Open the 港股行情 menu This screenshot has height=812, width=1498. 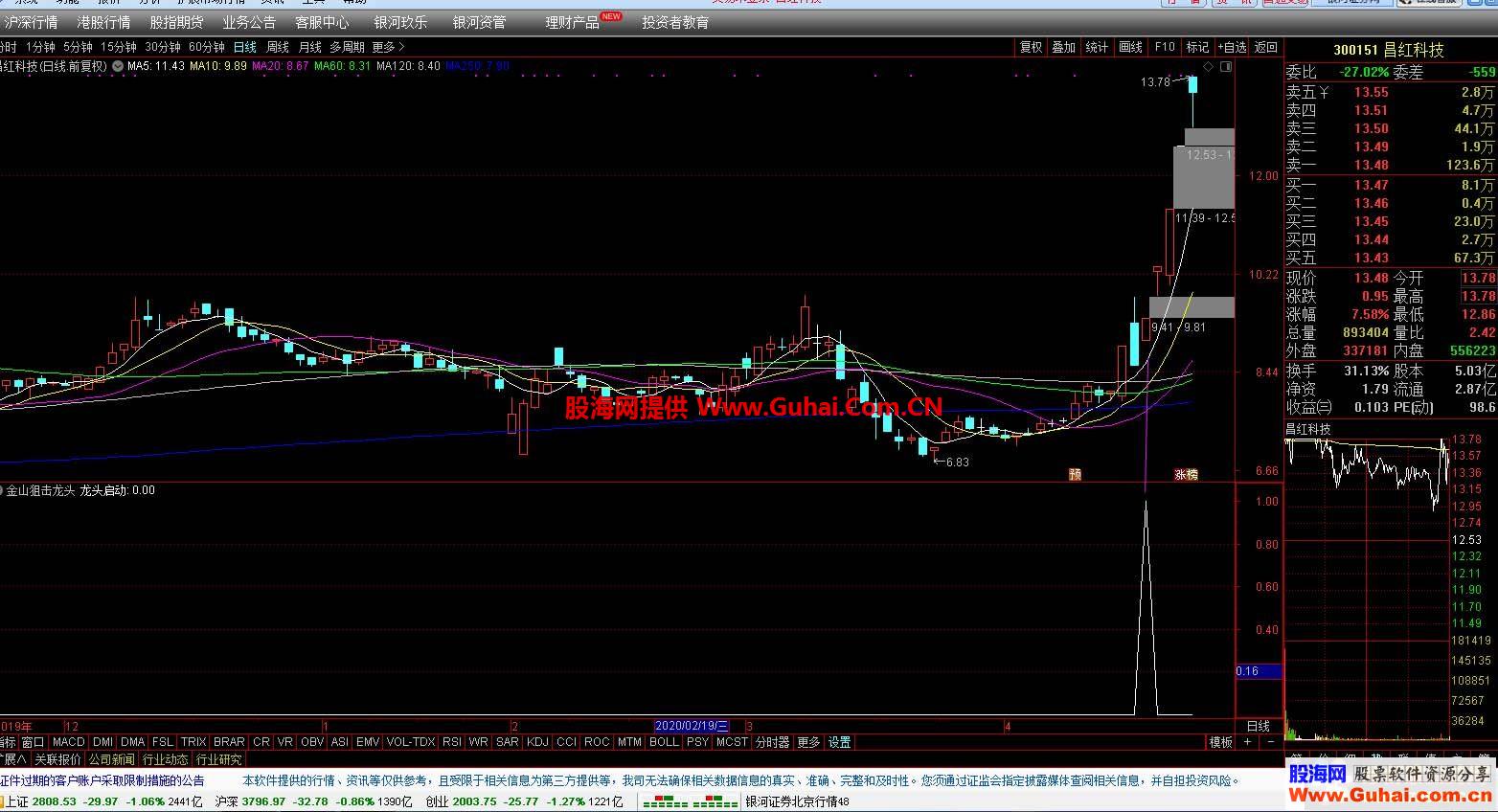point(104,22)
